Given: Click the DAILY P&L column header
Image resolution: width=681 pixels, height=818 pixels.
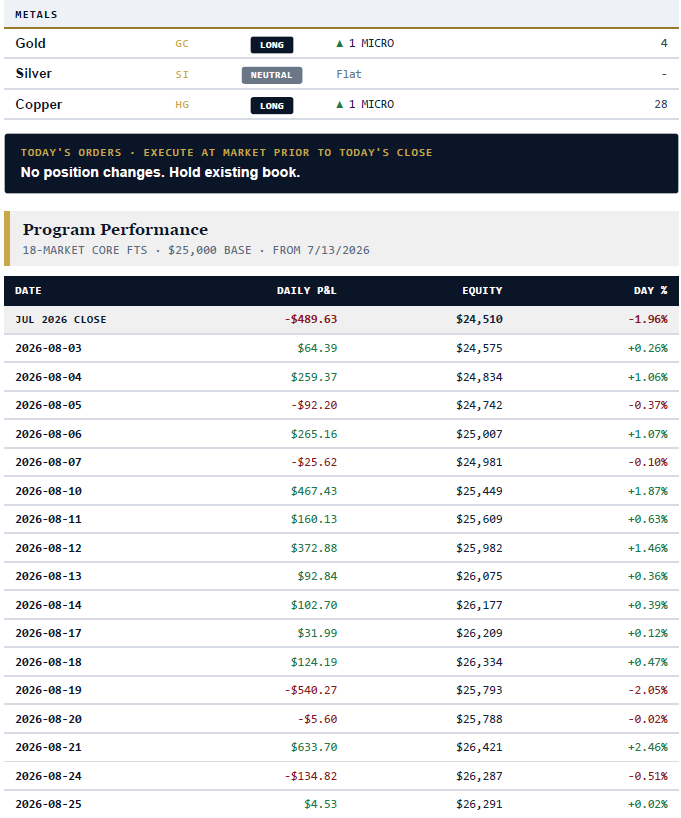Looking at the screenshot, I should tap(306, 291).
